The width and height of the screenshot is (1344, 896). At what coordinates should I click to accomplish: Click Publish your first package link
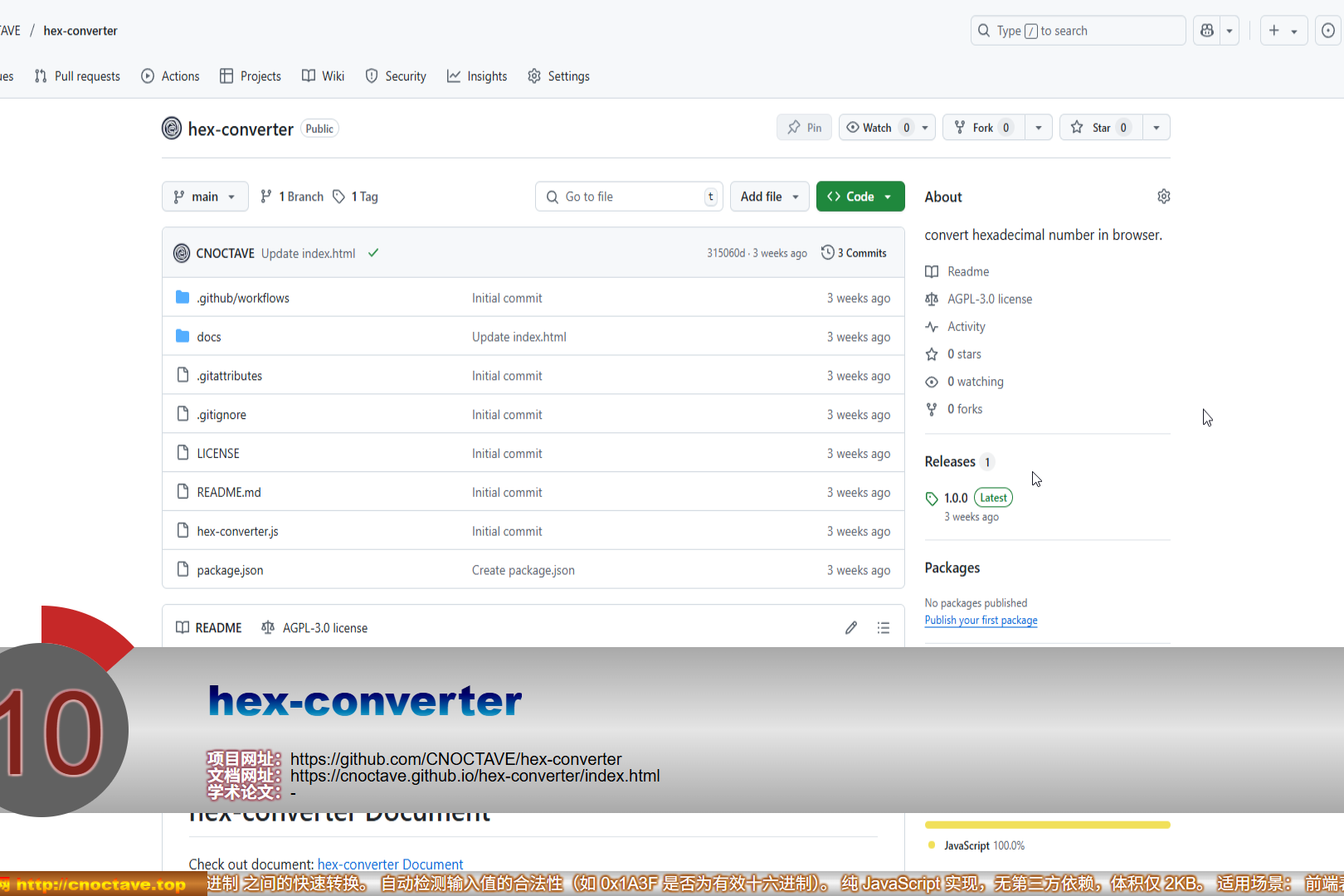coord(981,620)
